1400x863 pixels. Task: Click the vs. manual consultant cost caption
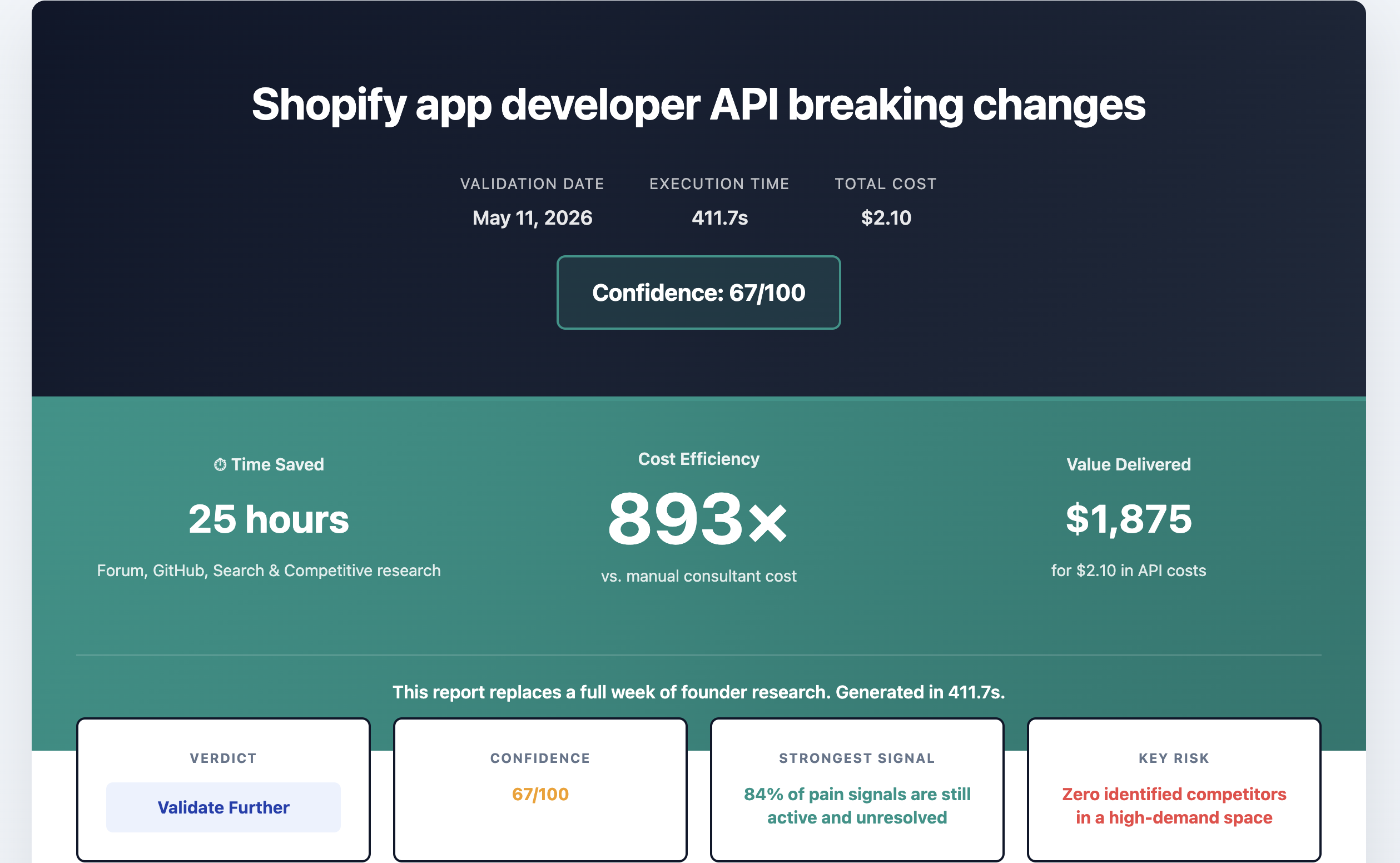pos(698,576)
